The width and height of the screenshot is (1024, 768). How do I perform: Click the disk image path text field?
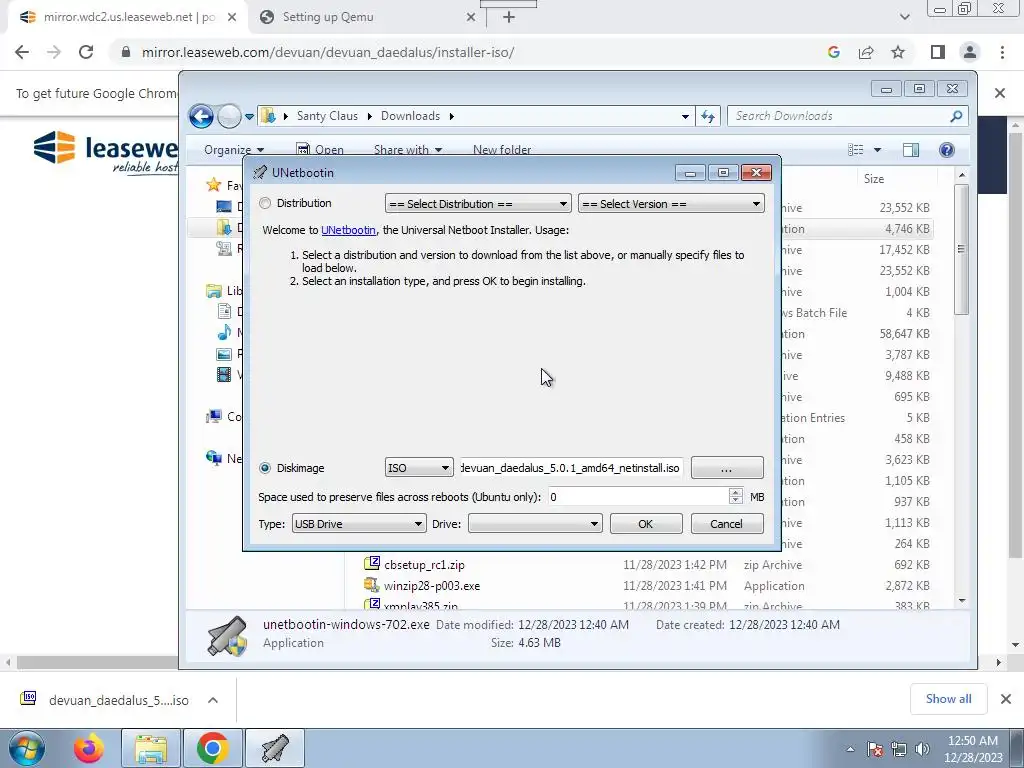pyautogui.click(x=571, y=468)
